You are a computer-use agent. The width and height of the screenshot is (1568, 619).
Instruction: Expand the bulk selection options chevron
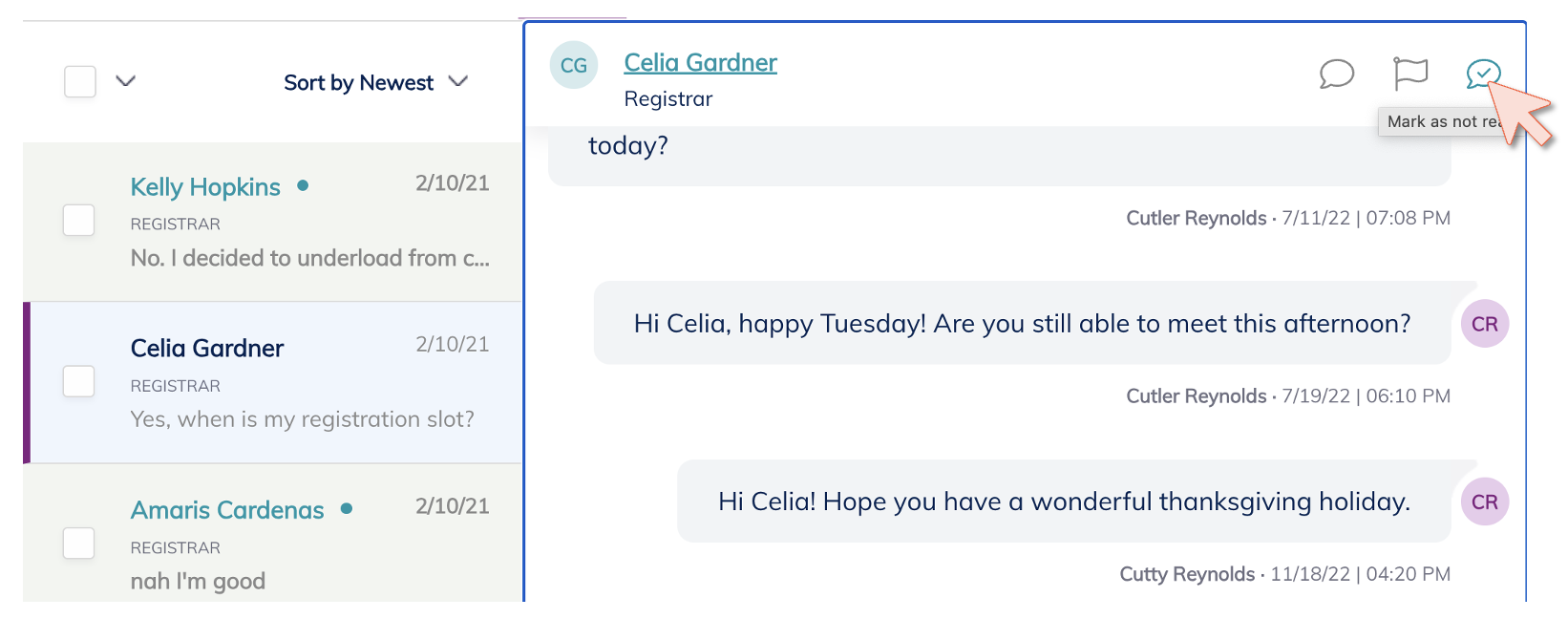tap(126, 81)
